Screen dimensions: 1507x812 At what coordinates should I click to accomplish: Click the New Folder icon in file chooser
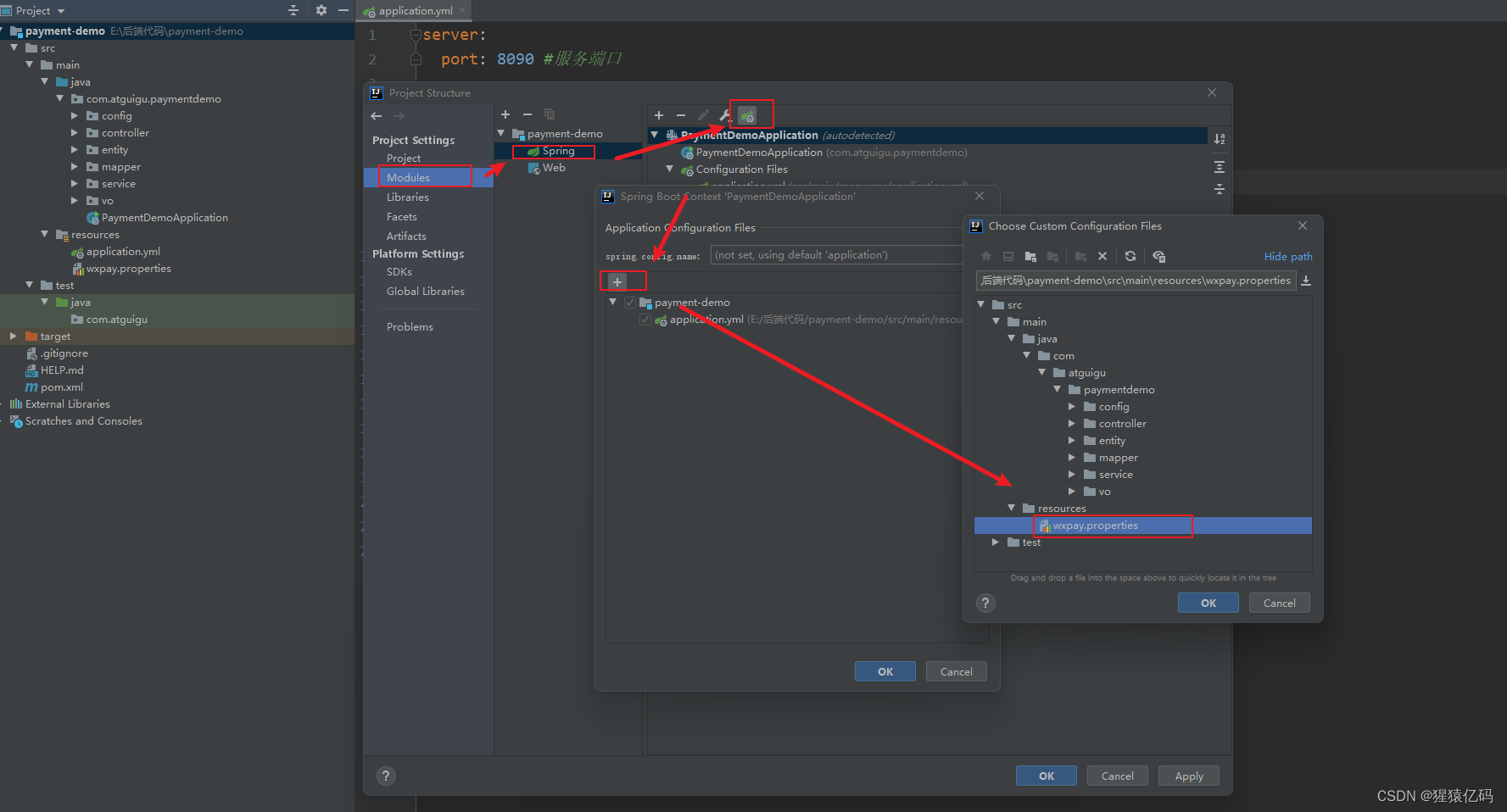(x=1080, y=256)
